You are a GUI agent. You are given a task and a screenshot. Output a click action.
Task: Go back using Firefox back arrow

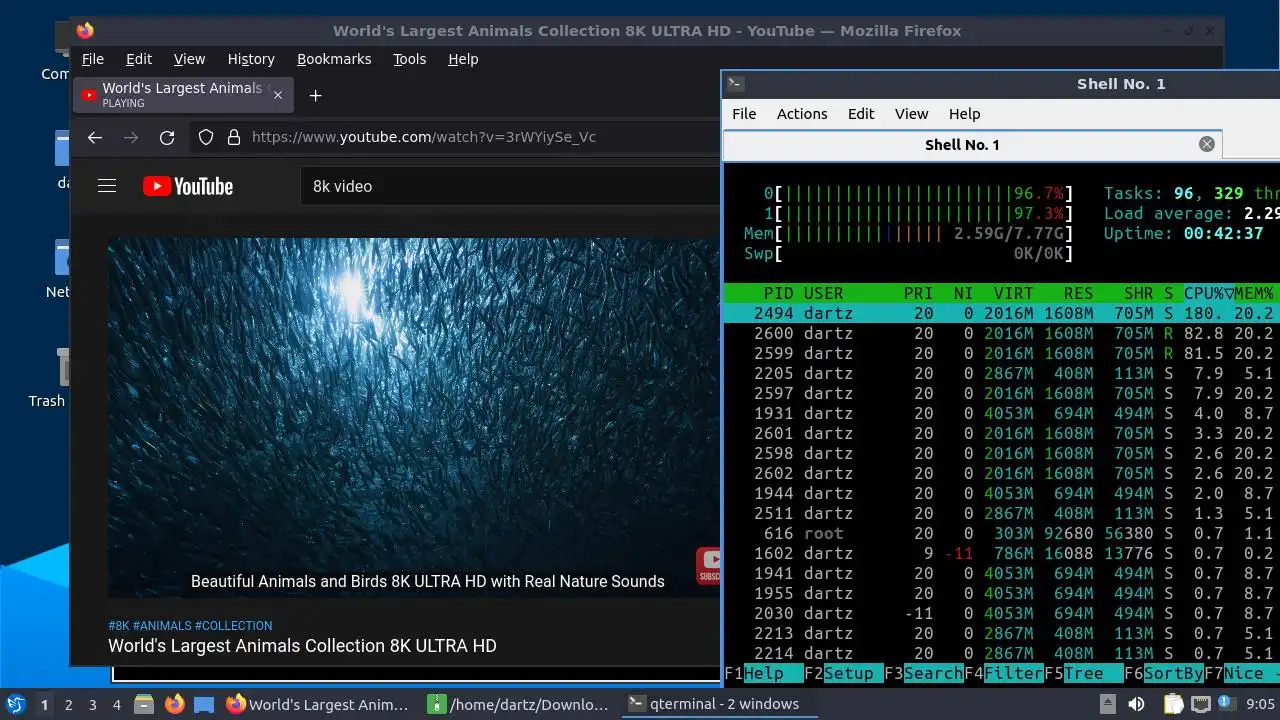click(95, 137)
